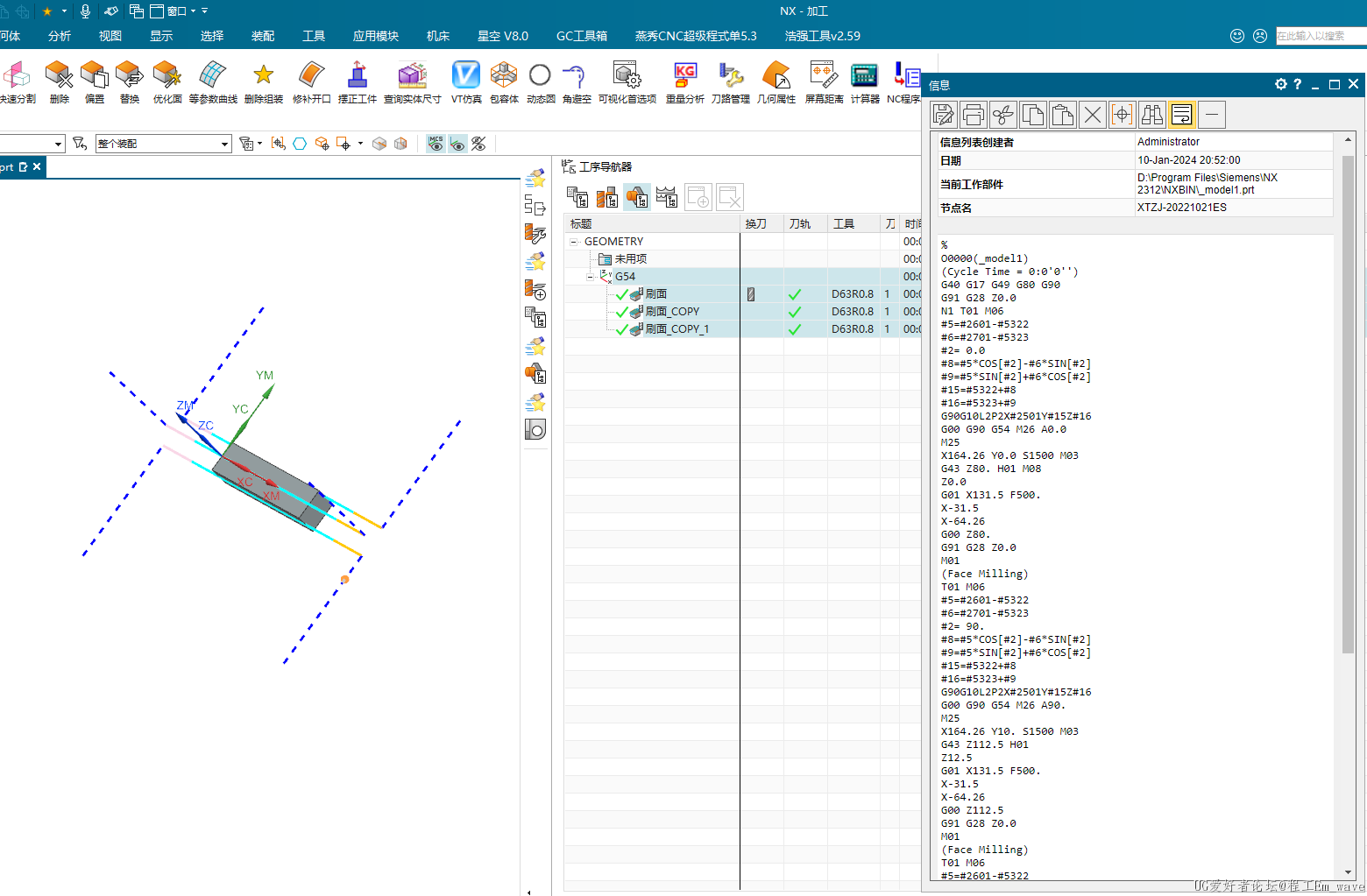
Task: Click the favorites star in title bar
Action: (47, 11)
